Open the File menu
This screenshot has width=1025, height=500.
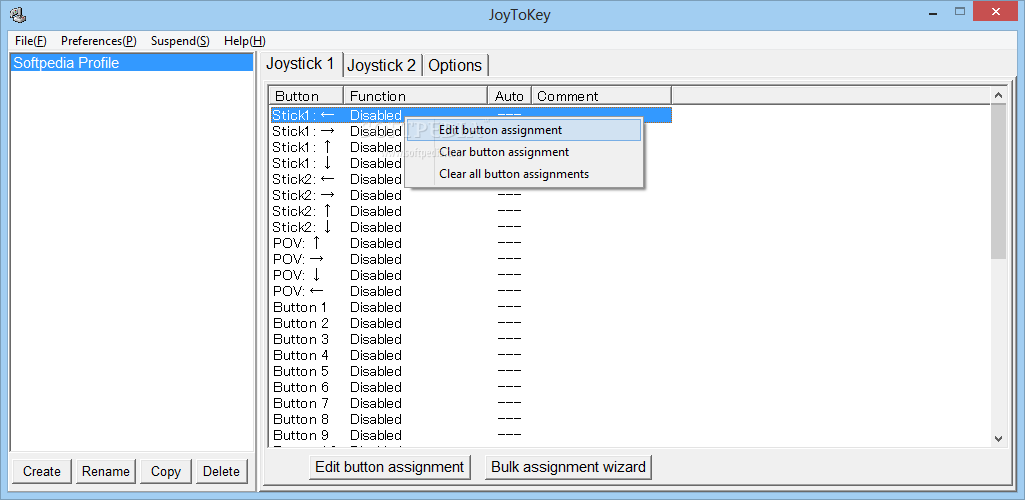[30, 41]
